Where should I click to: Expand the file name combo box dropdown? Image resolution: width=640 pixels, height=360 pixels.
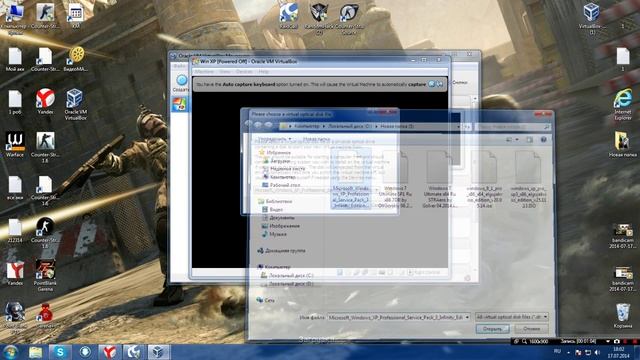click(467, 317)
